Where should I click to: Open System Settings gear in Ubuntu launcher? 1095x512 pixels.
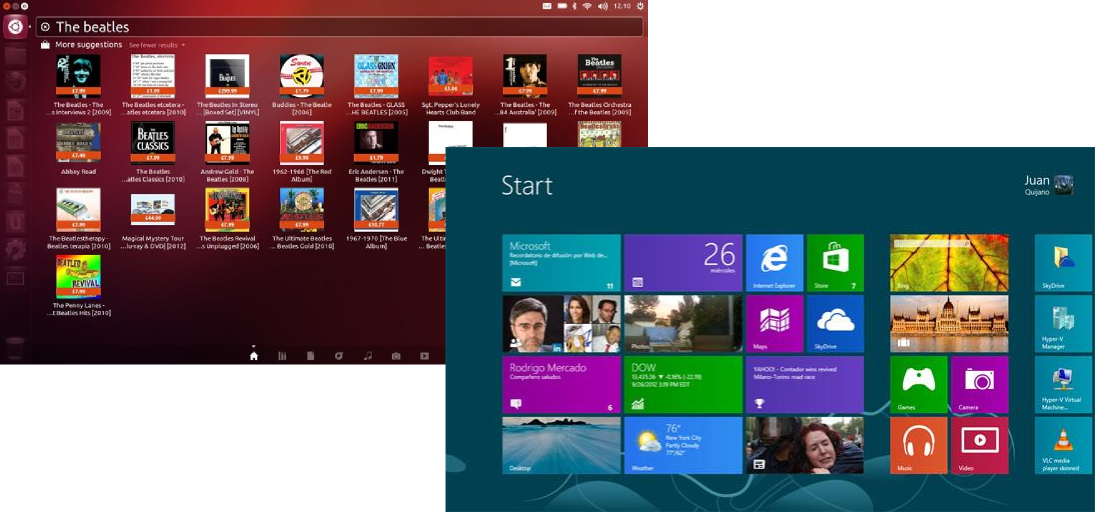coord(15,249)
